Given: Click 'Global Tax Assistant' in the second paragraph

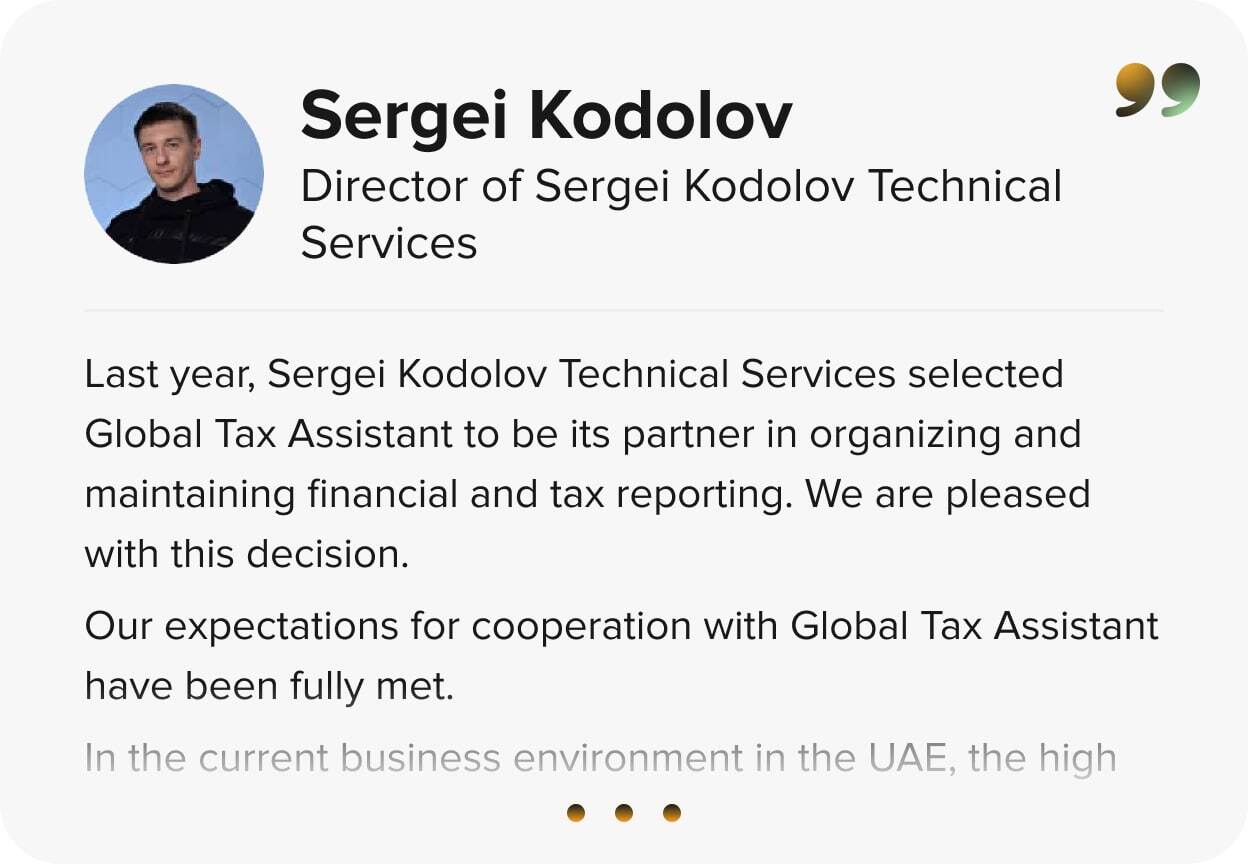Looking at the screenshot, I should click(974, 627).
